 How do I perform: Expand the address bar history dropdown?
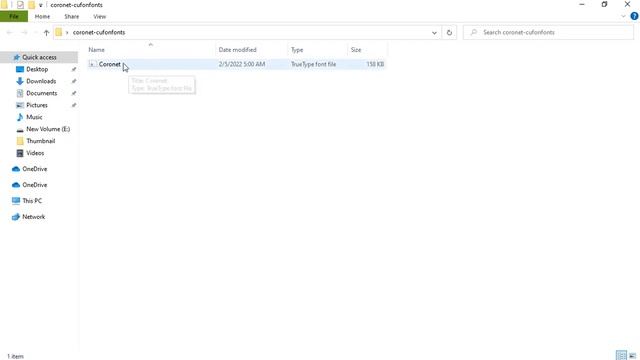tap(434, 33)
